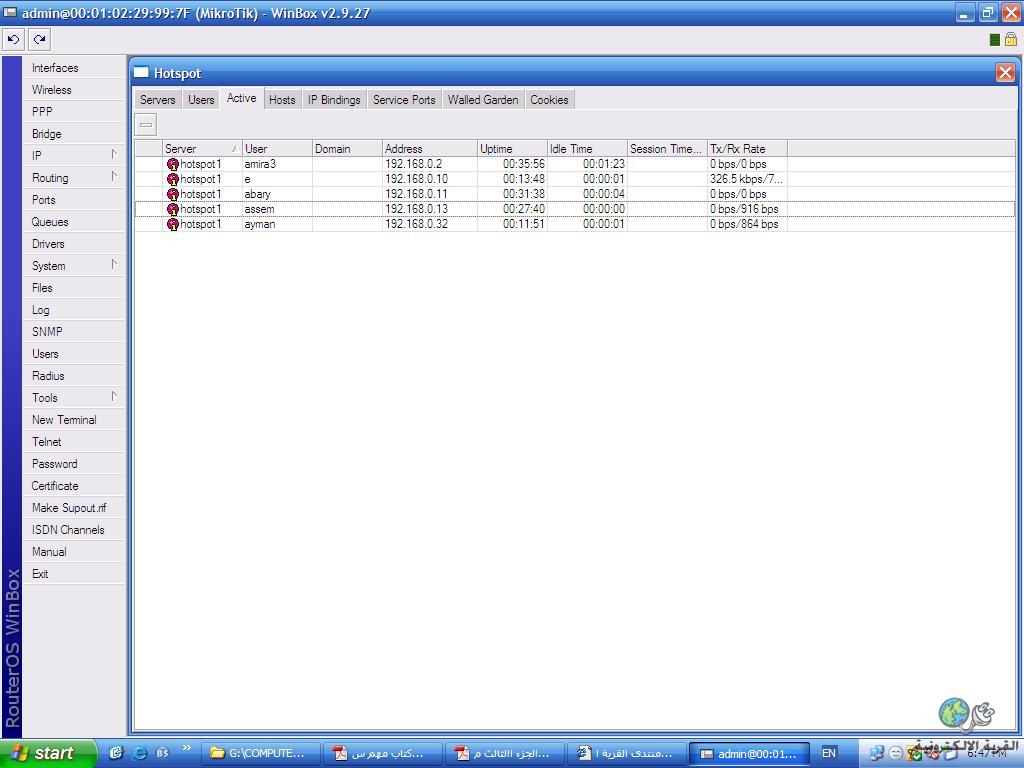Select address 192.168.0.32 cell
The image size is (1024, 768).
click(430, 224)
